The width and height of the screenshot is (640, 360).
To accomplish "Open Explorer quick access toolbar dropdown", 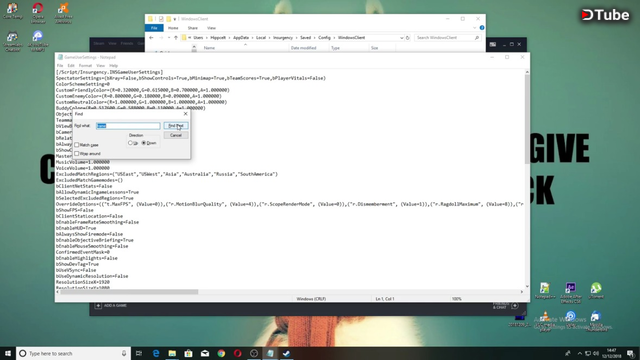I will [175, 19].
